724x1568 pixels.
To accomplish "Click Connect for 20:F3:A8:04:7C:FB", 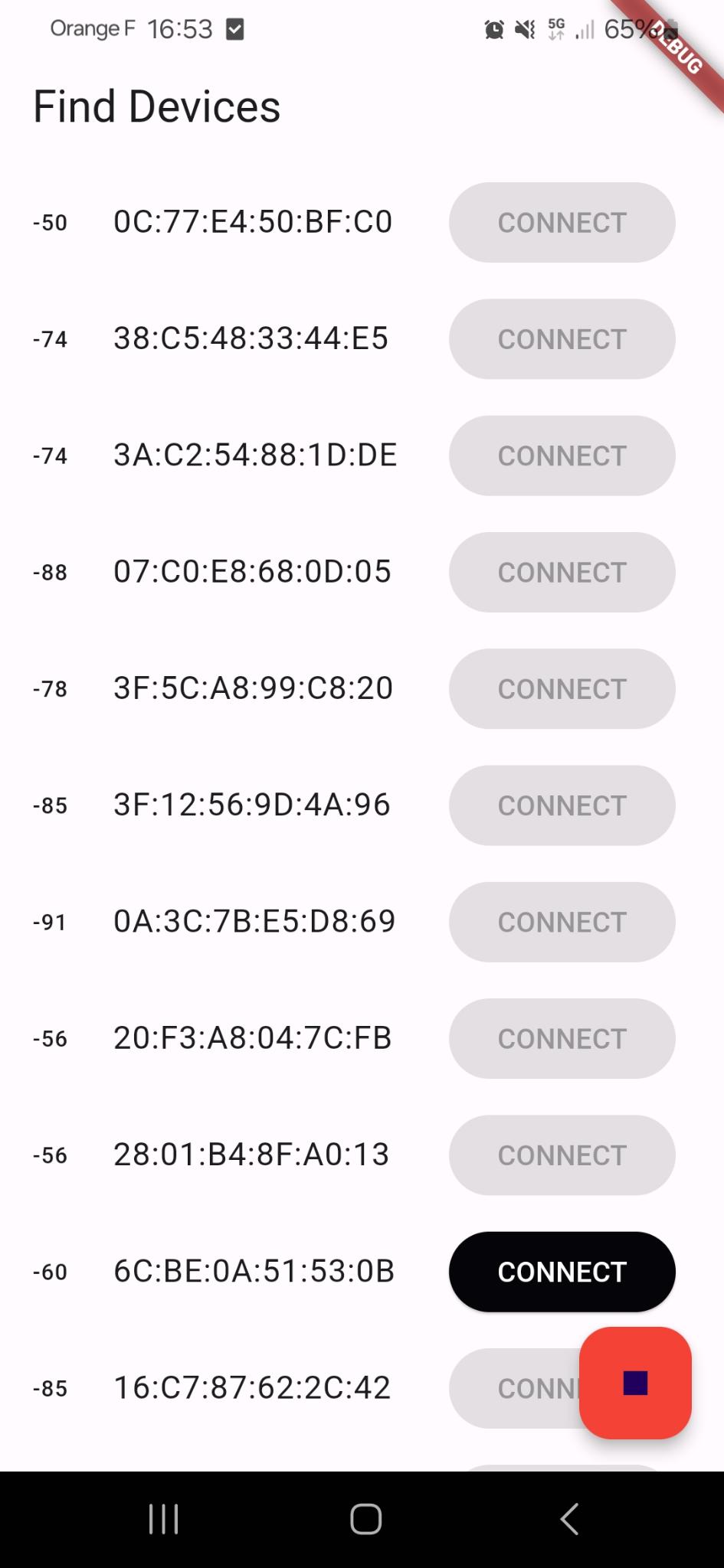I will (562, 1039).
